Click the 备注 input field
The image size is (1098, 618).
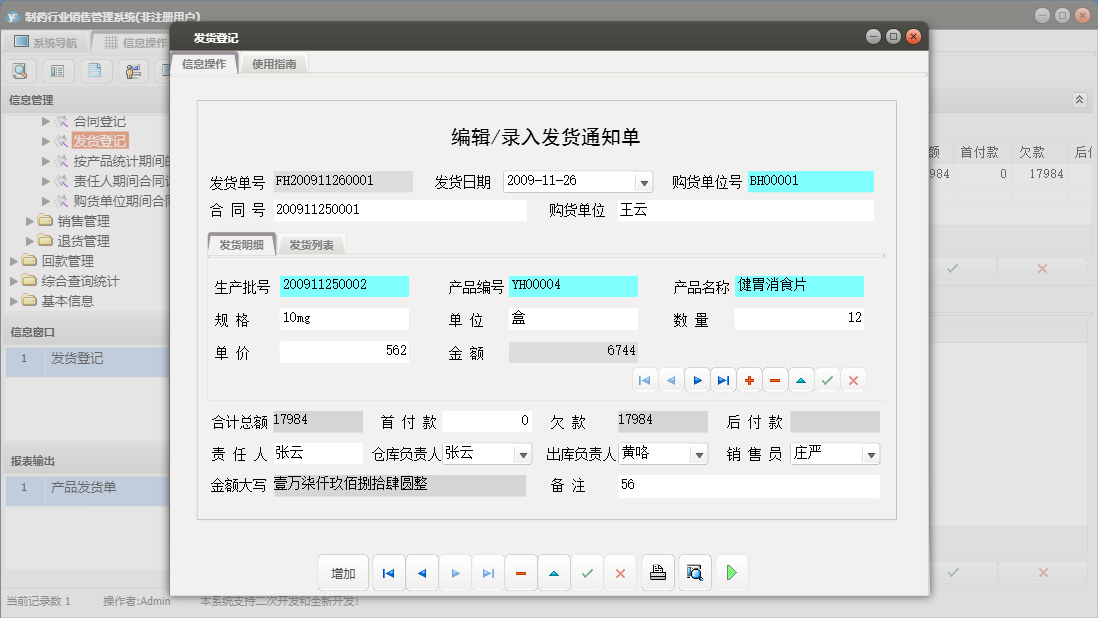point(750,487)
